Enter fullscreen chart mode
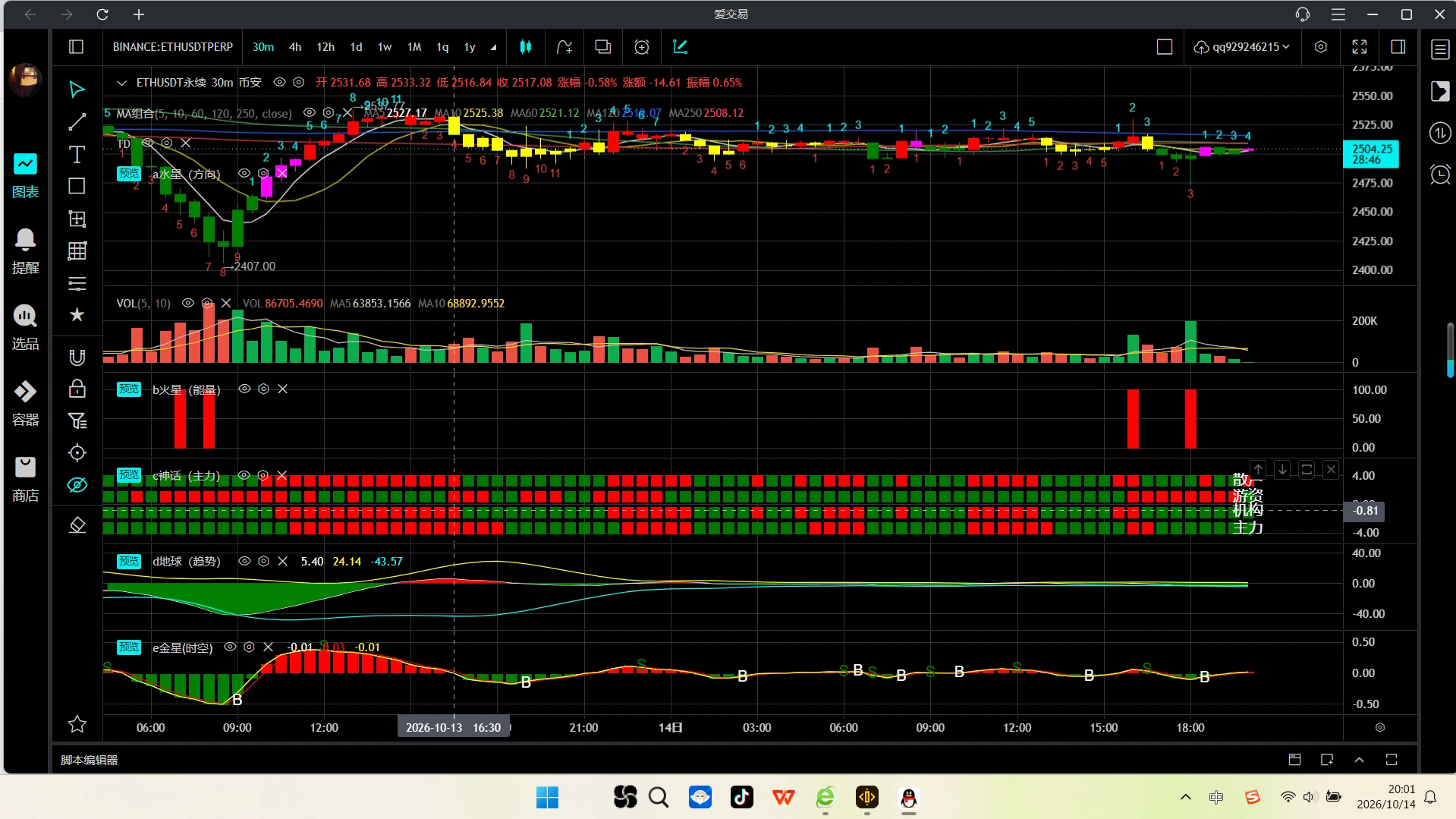 (x=1360, y=47)
